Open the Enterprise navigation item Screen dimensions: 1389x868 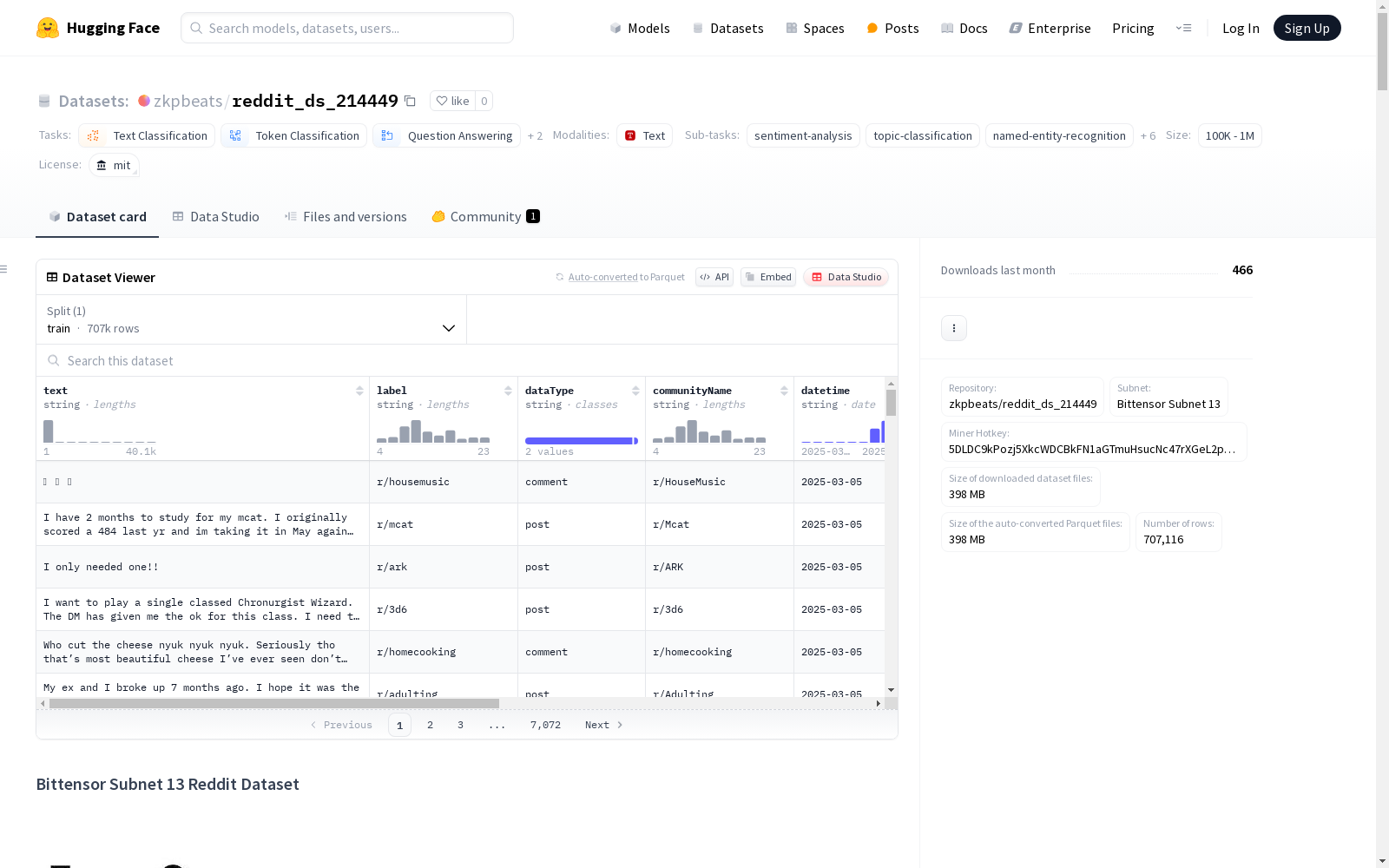click(1050, 28)
